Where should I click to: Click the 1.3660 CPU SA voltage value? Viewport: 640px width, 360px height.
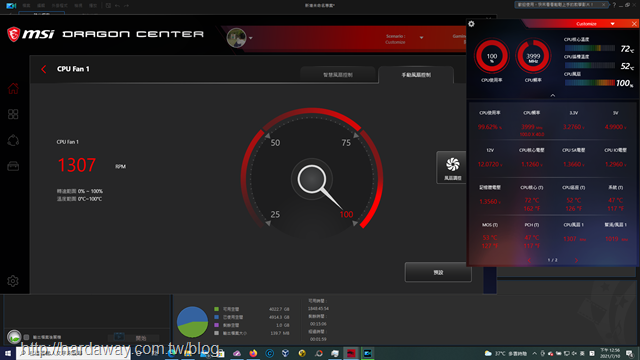(x=573, y=164)
